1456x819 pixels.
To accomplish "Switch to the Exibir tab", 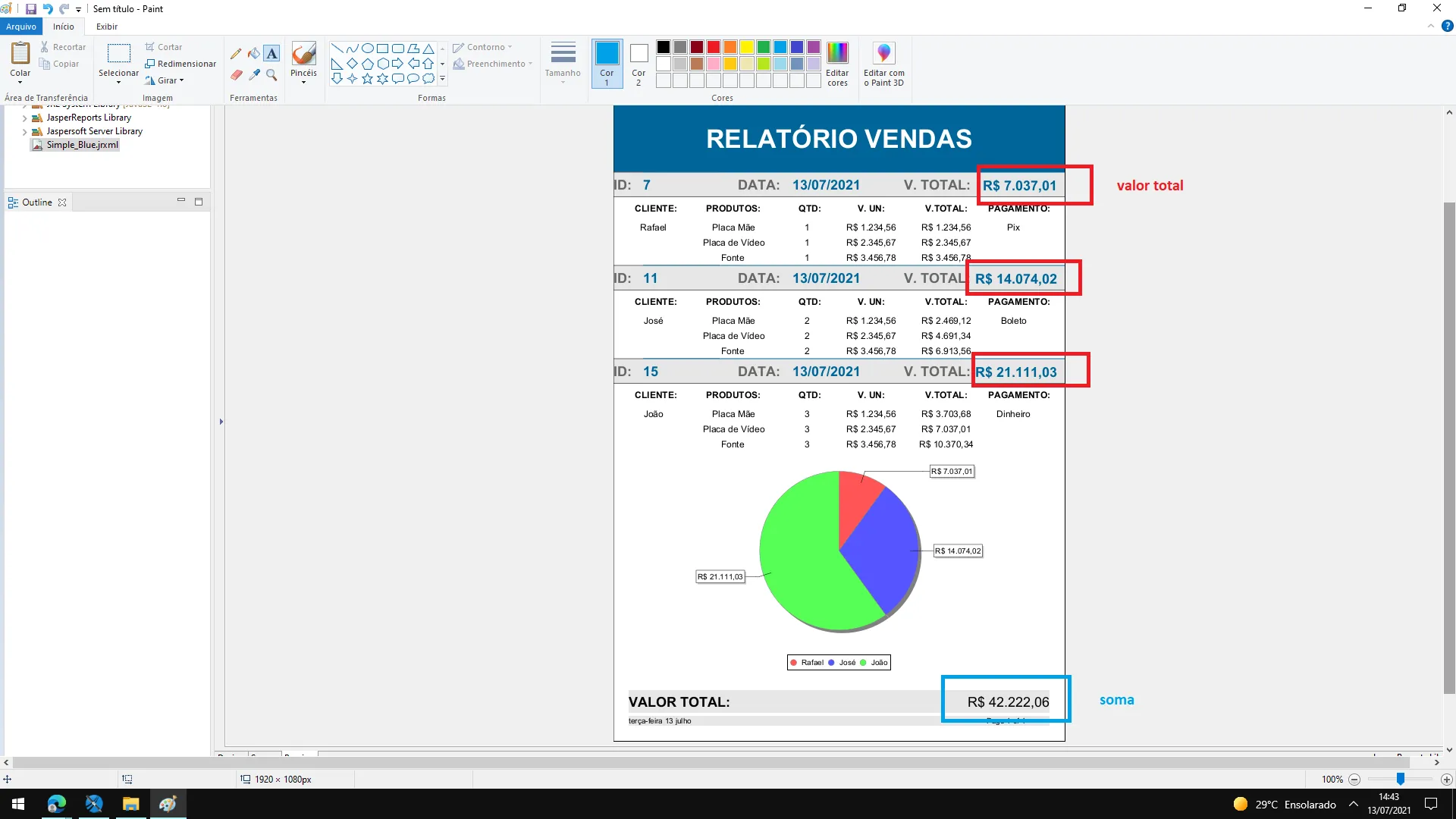I will click(107, 27).
